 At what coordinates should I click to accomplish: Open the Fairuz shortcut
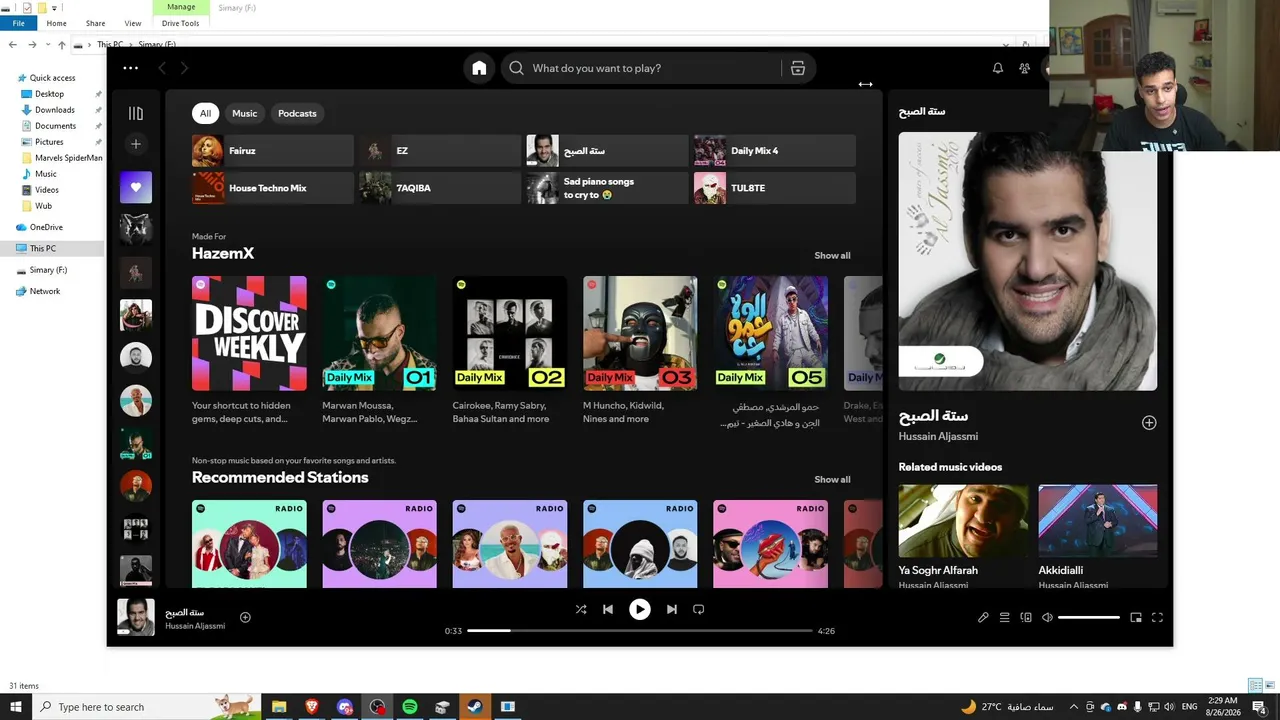(273, 151)
